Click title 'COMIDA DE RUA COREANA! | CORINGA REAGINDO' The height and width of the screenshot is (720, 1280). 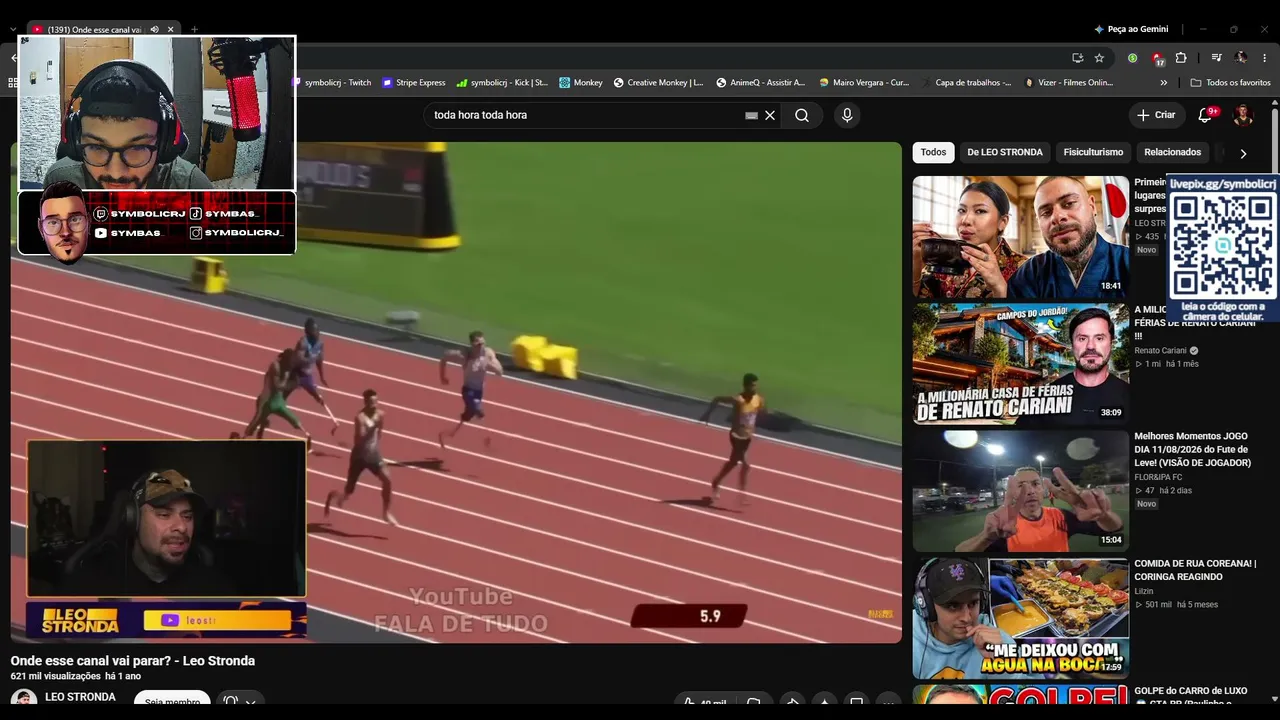(1195, 570)
